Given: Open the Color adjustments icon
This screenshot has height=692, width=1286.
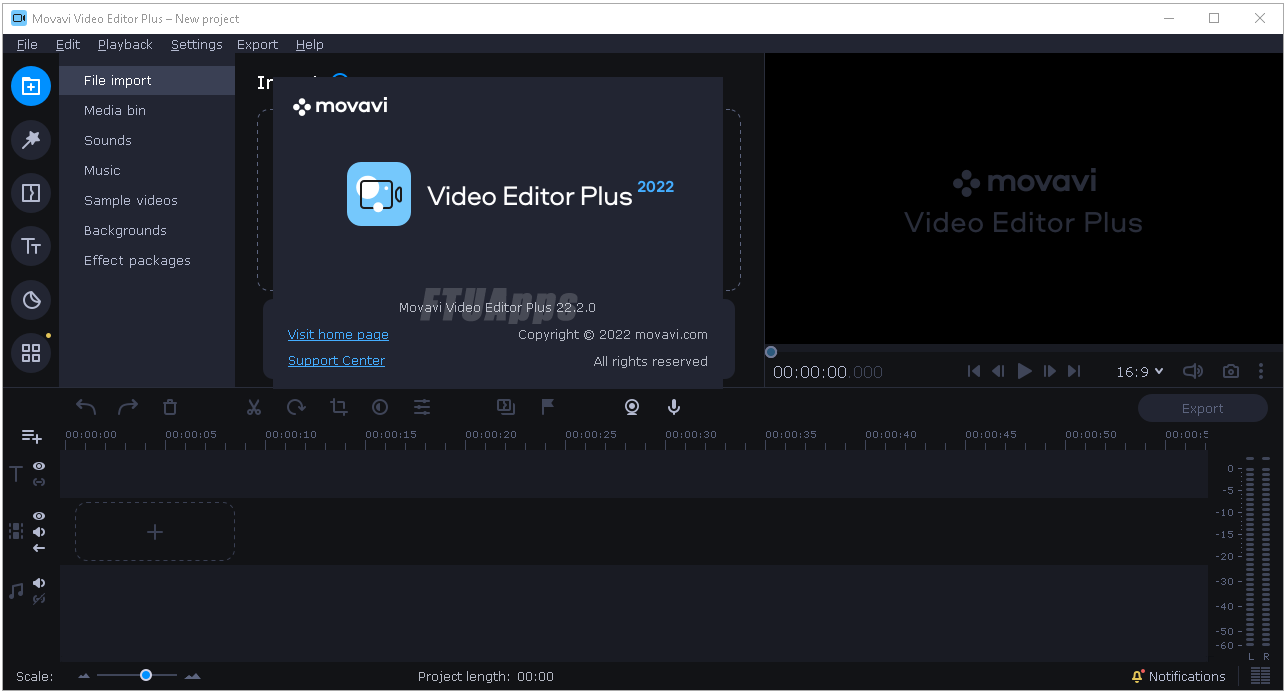Looking at the screenshot, I should [x=380, y=407].
